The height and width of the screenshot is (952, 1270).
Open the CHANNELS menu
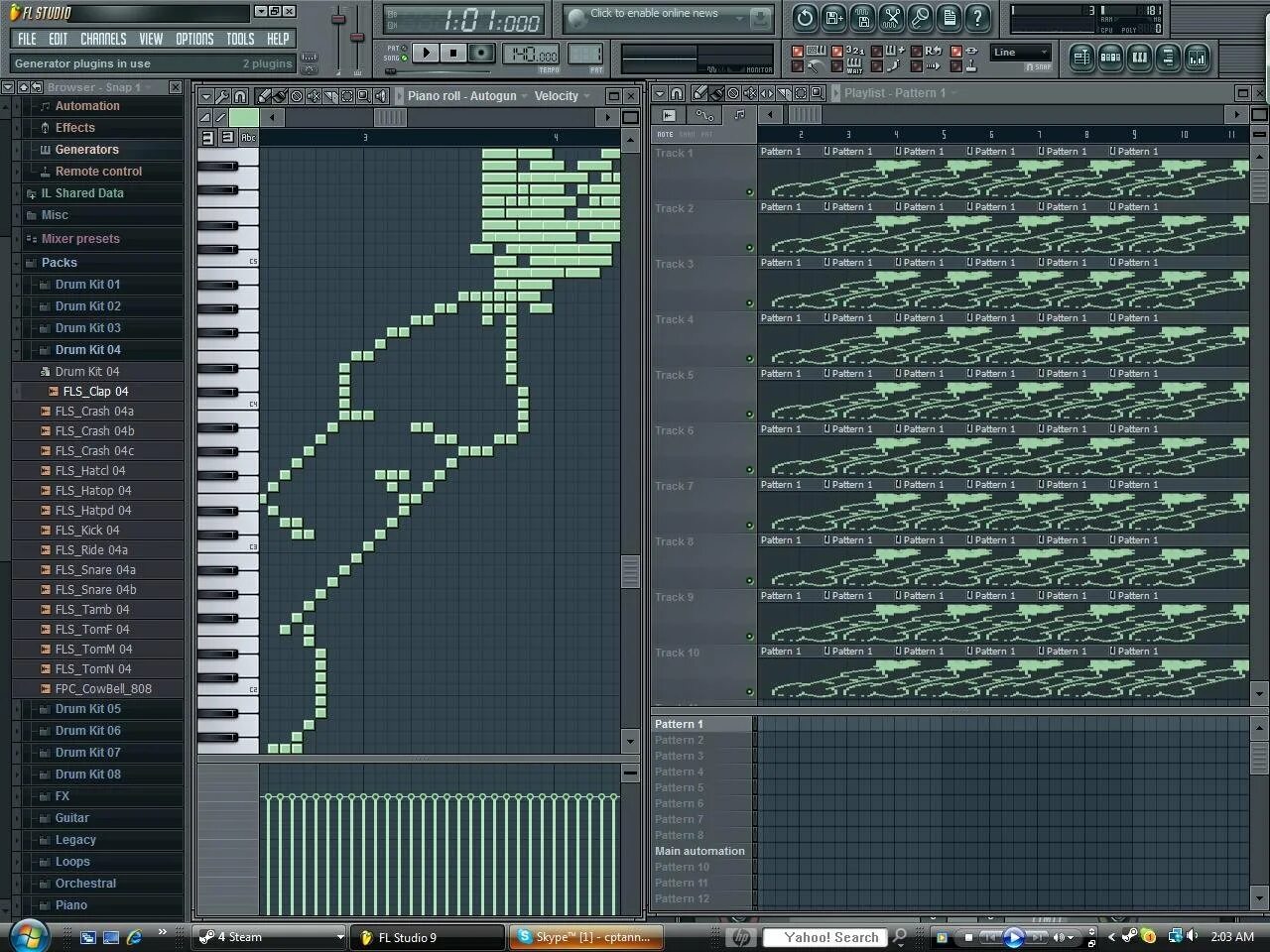[x=103, y=39]
